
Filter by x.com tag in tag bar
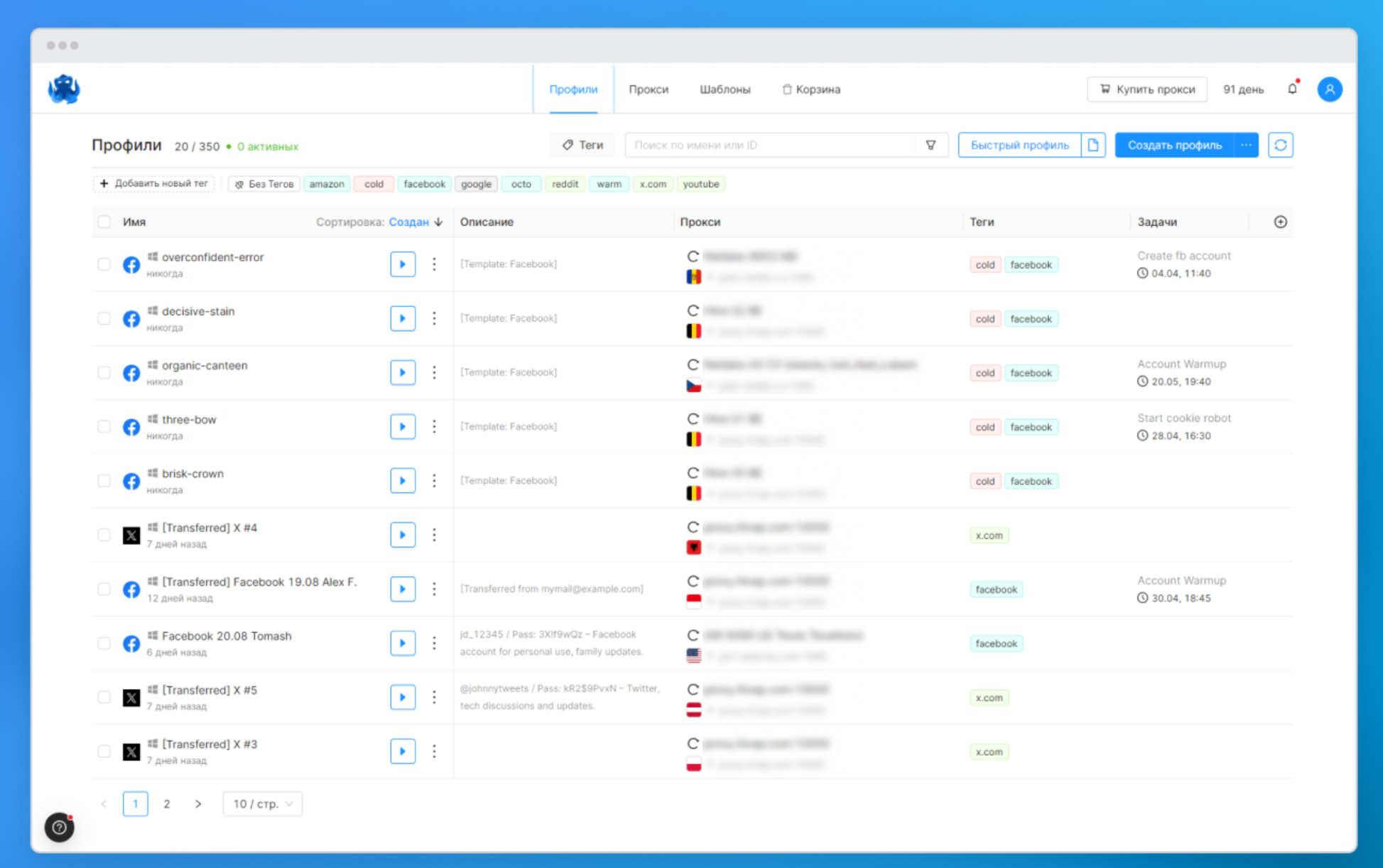pos(653,184)
